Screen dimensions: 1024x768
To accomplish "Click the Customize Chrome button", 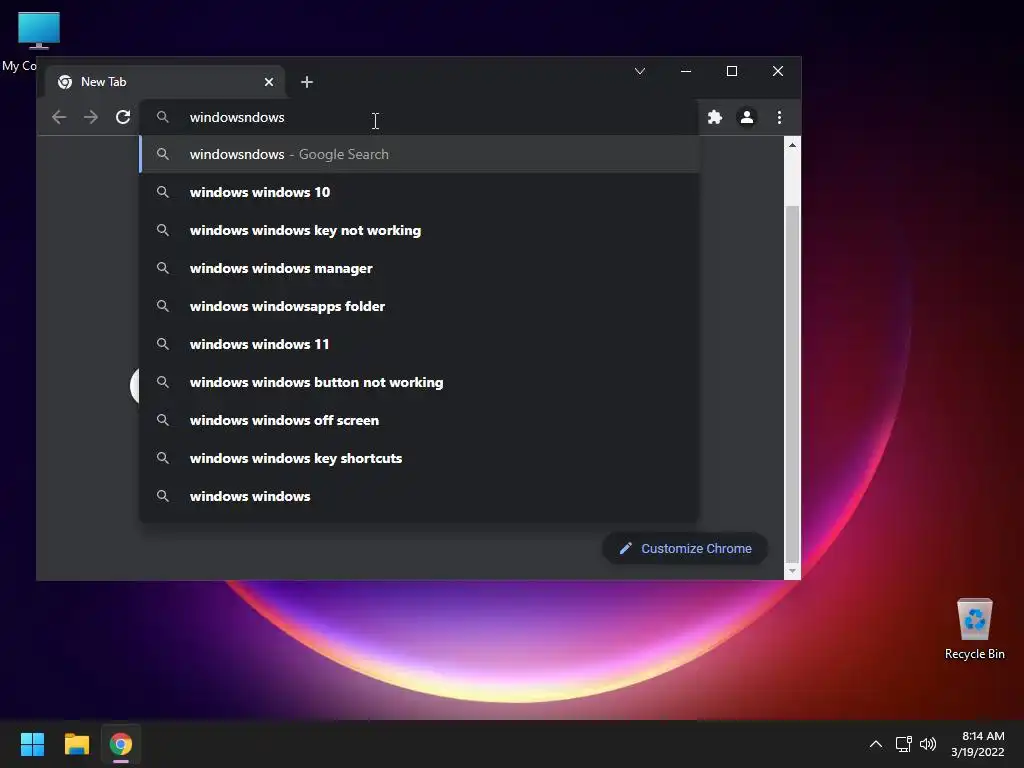I will tap(685, 549).
